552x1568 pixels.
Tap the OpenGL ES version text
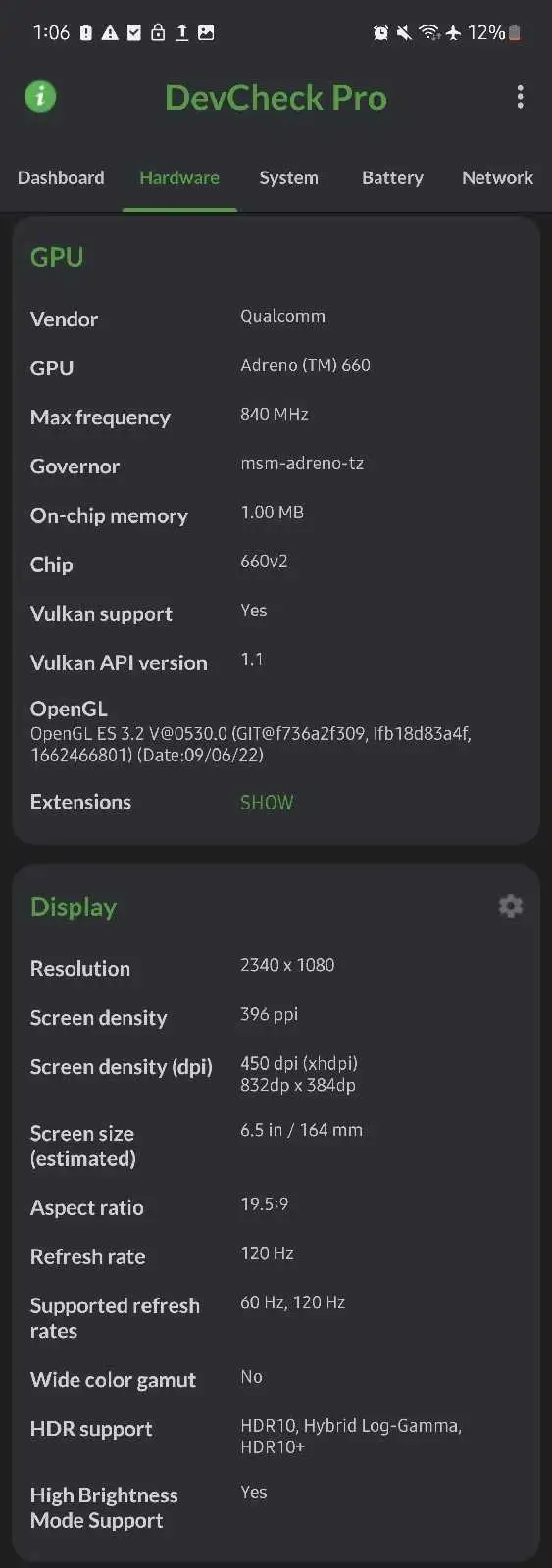251,744
